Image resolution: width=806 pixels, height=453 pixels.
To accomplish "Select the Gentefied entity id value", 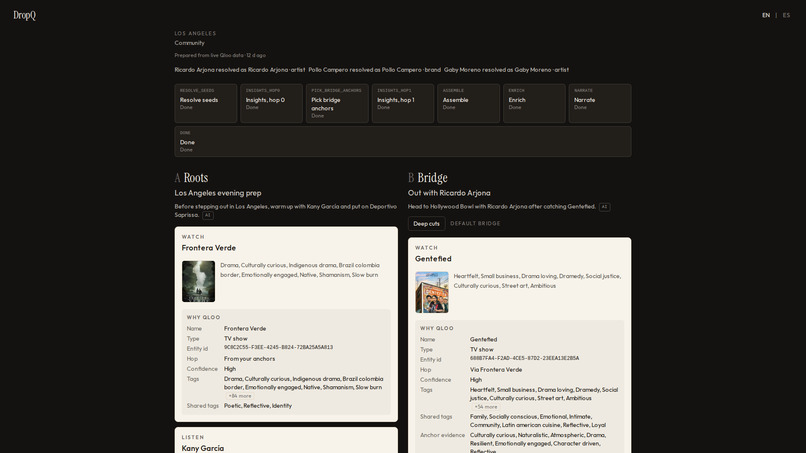I will [x=524, y=358].
